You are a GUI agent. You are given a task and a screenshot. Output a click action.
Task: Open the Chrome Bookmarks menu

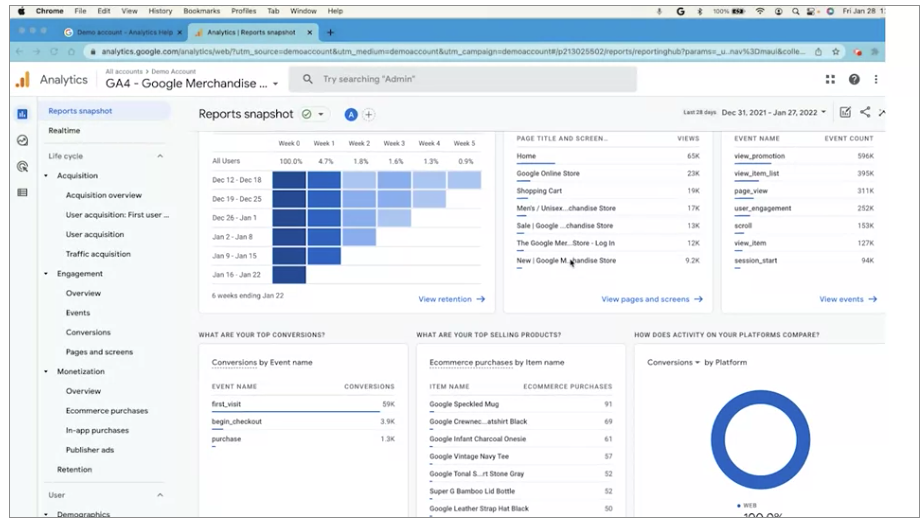pyautogui.click(x=202, y=11)
